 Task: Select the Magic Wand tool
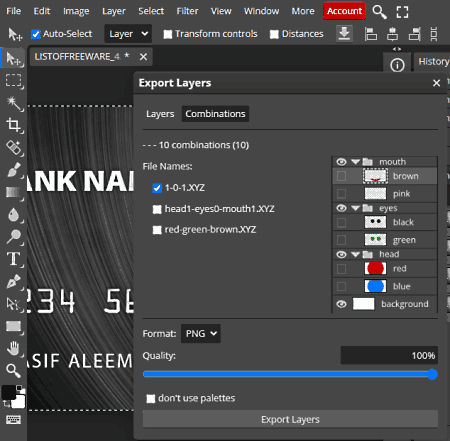[13, 103]
